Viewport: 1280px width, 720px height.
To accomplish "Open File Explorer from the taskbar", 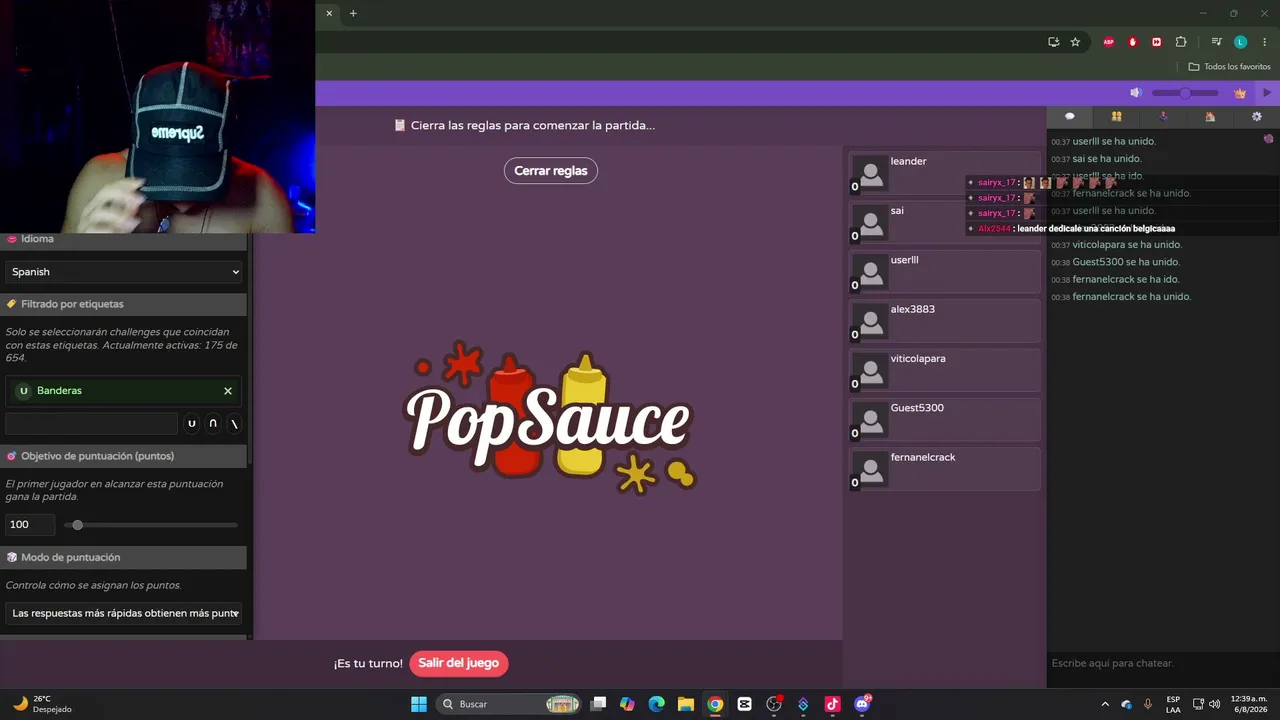I will click(686, 704).
